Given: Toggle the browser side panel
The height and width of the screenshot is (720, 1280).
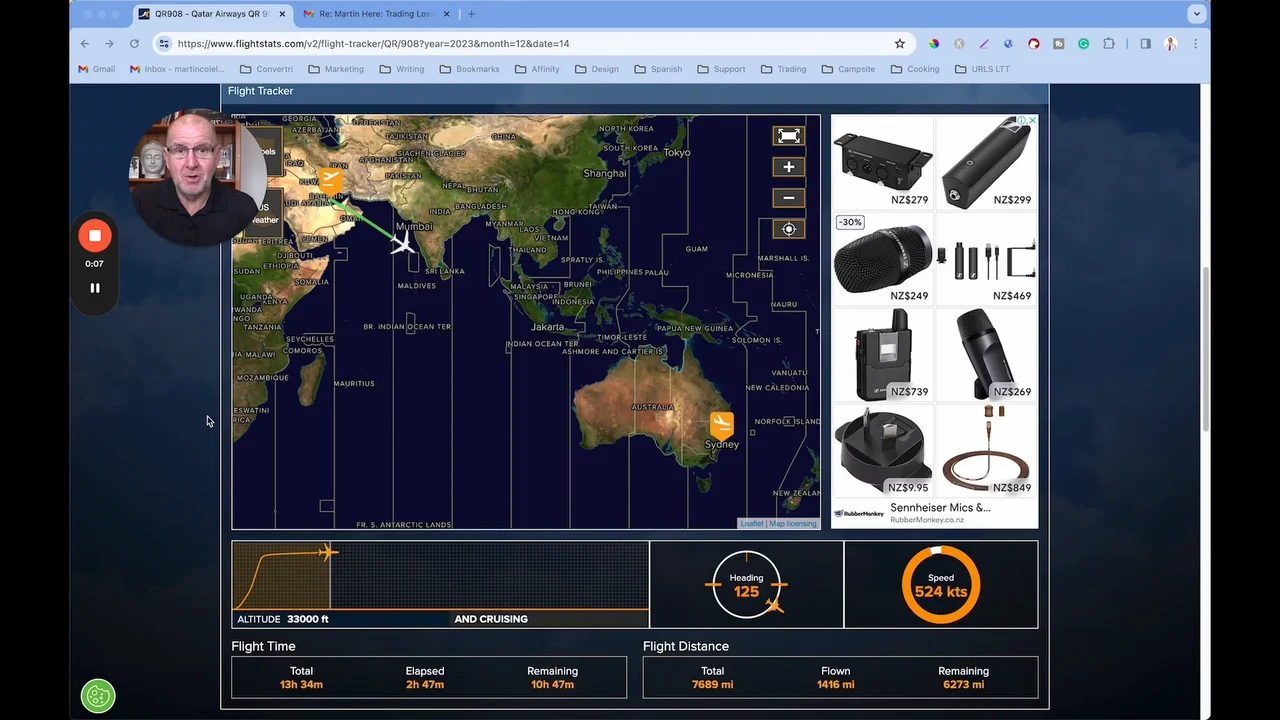Looking at the screenshot, I should 1146,44.
